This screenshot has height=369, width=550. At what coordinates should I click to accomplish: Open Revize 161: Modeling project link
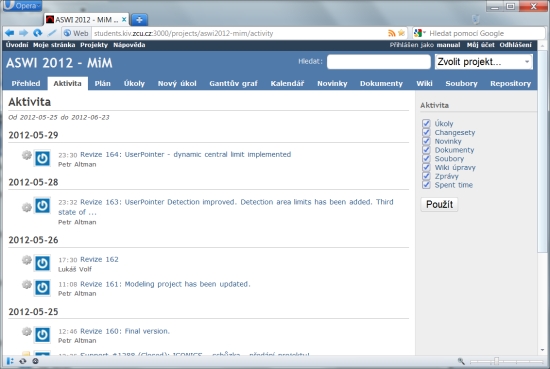(x=165, y=284)
